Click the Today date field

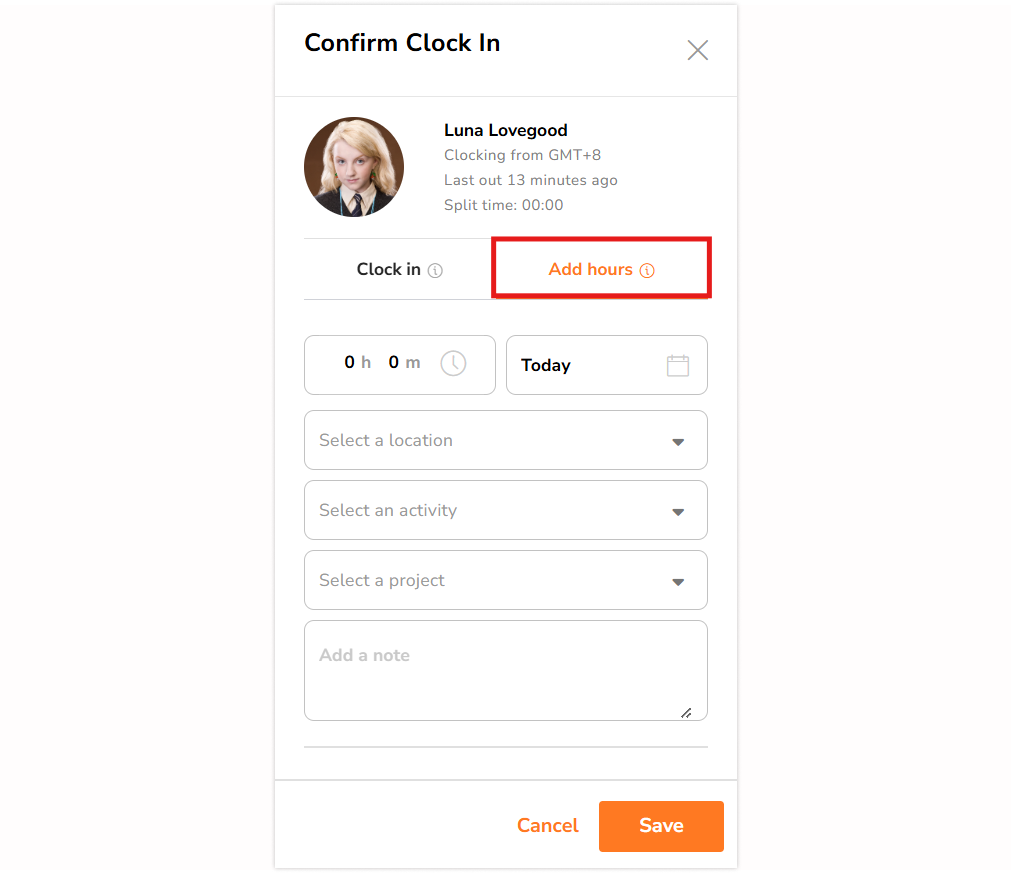coord(607,365)
